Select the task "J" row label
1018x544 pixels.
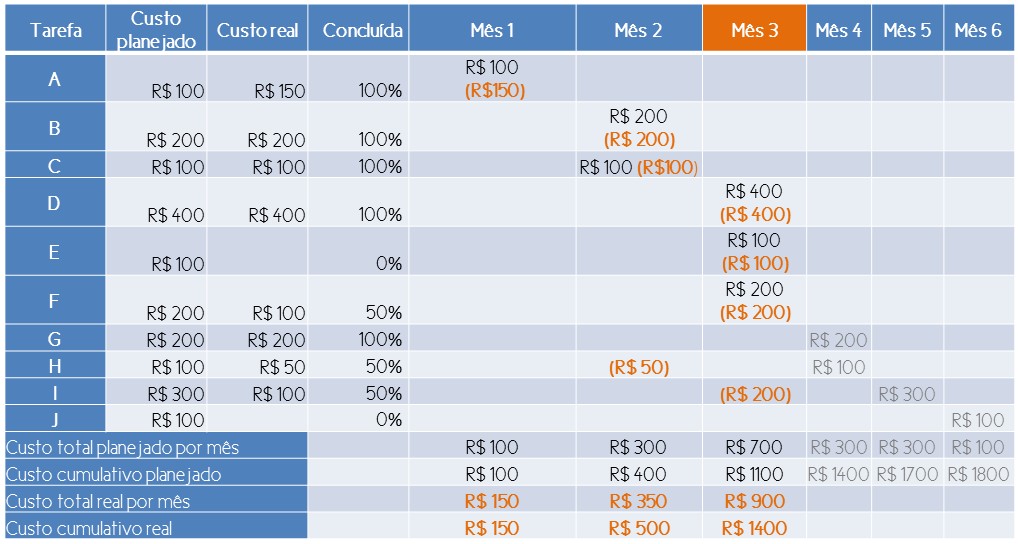point(55,419)
